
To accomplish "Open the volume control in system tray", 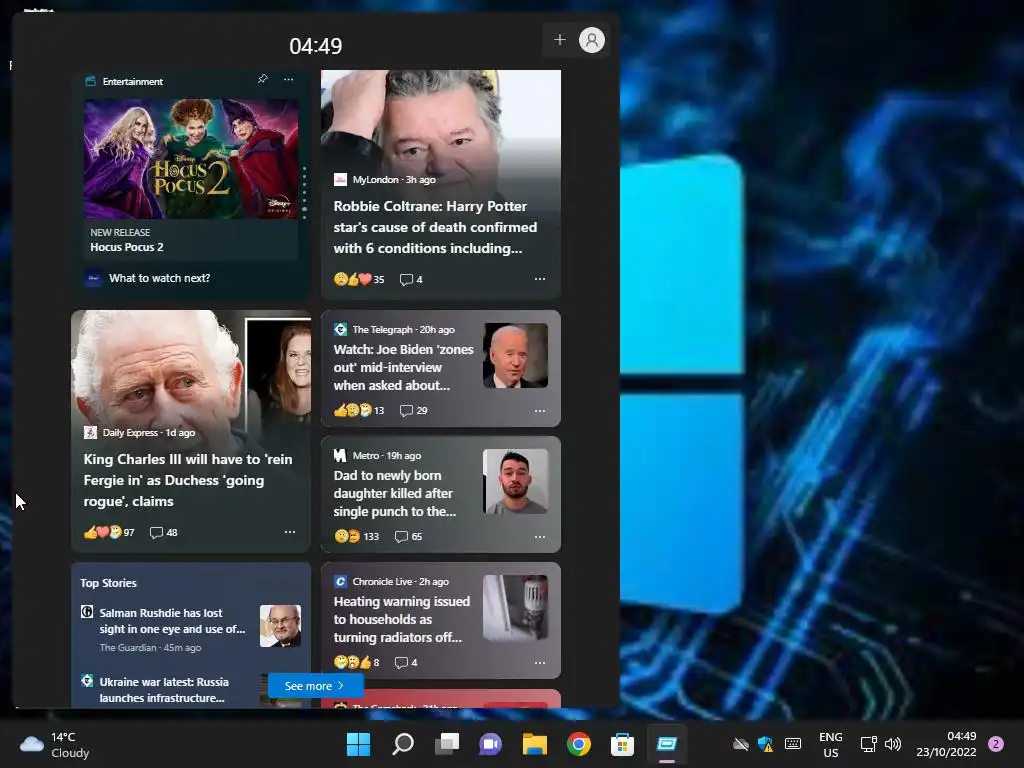I will [893, 744].
